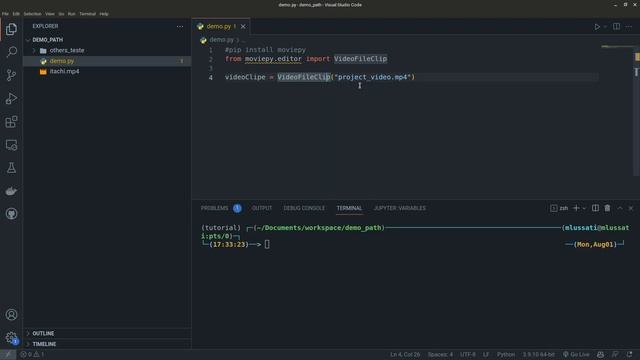
Task: Switch to the JUPYTER: VARIABLES tab
Action: click(400, 208)
